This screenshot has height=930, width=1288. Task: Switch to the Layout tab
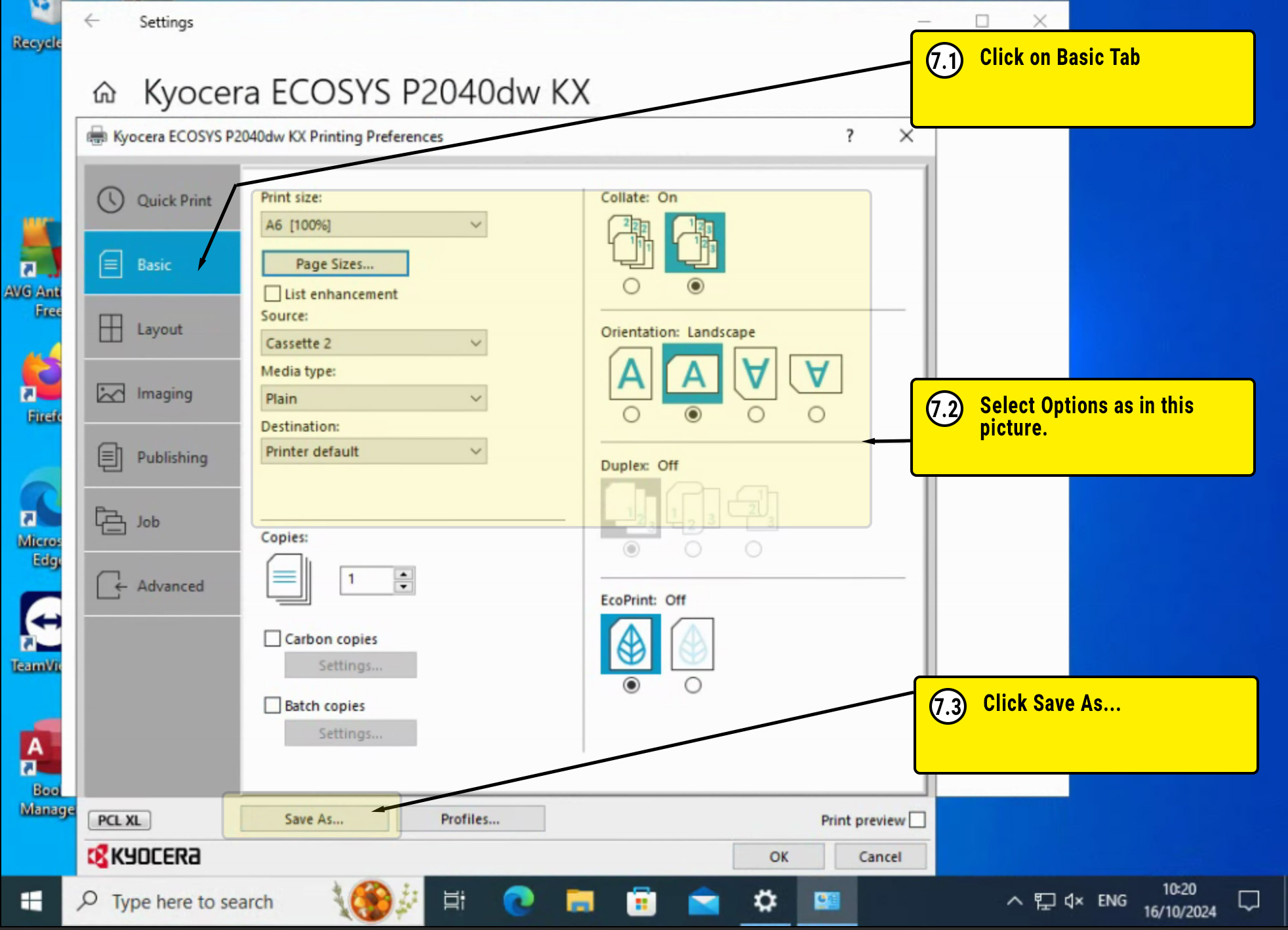pyautogui.click(x=162, y=328)
